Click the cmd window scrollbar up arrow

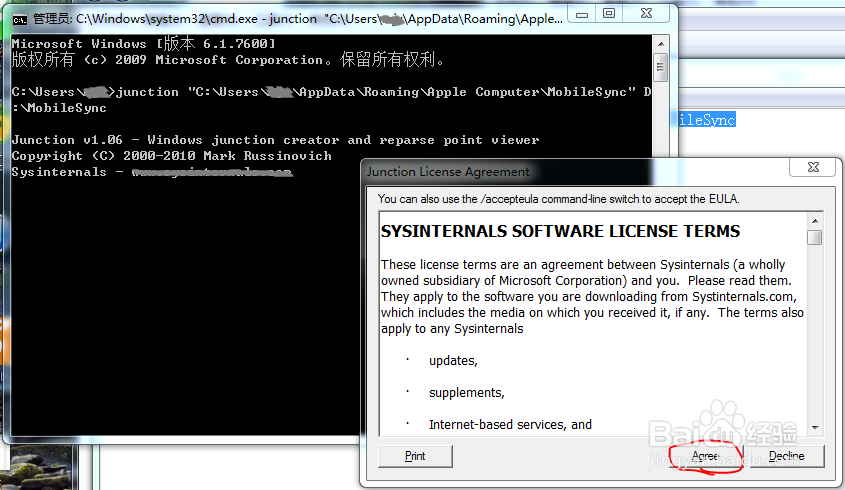(661, 44)
